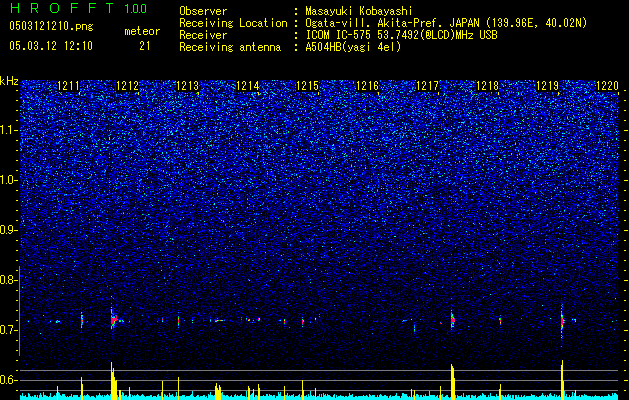Click the meteor echo just after 1219
629x400 pixels.
tap(562, 321)
